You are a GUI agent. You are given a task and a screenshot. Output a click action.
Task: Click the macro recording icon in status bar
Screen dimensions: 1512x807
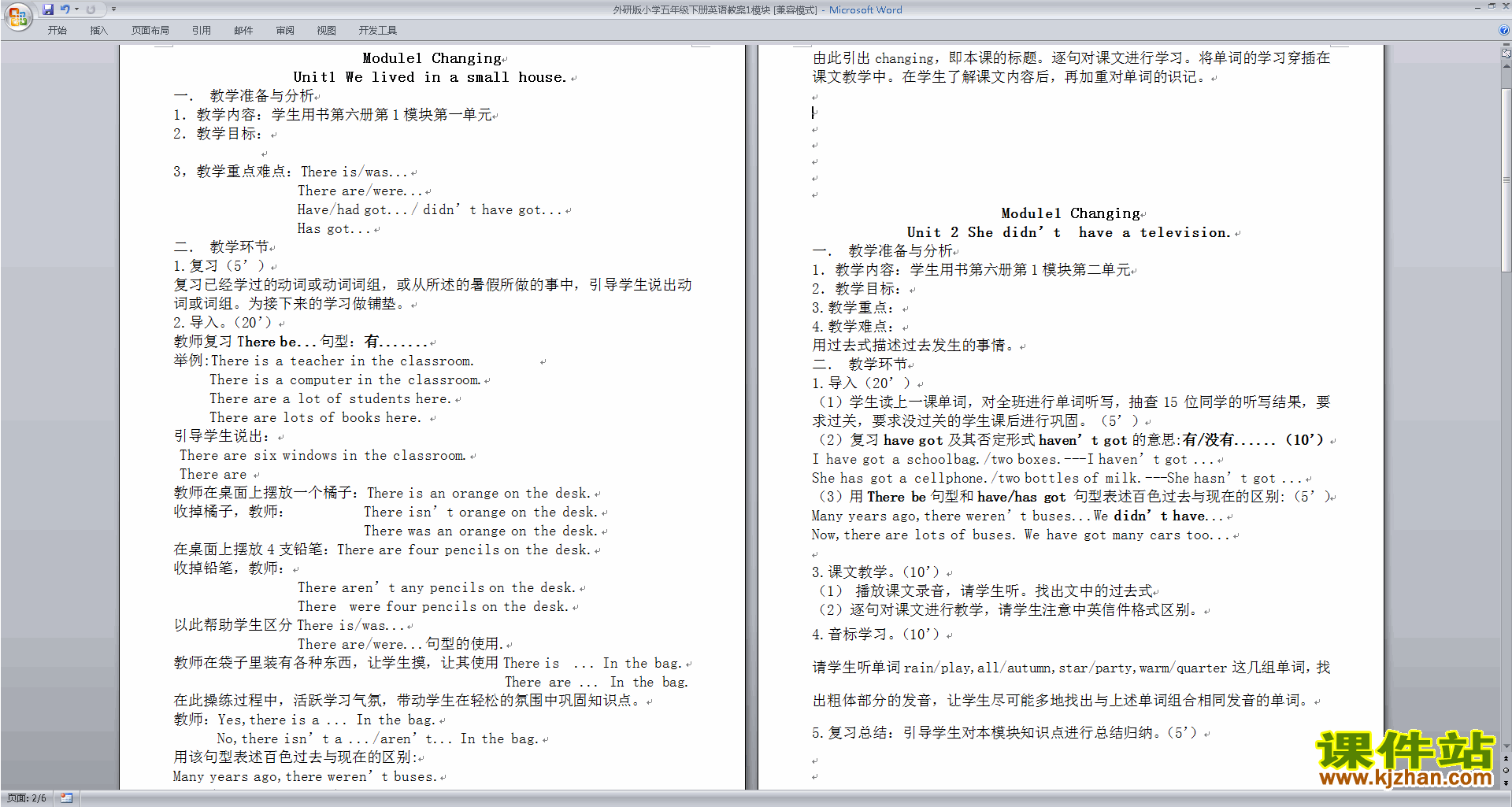(66, 798)
